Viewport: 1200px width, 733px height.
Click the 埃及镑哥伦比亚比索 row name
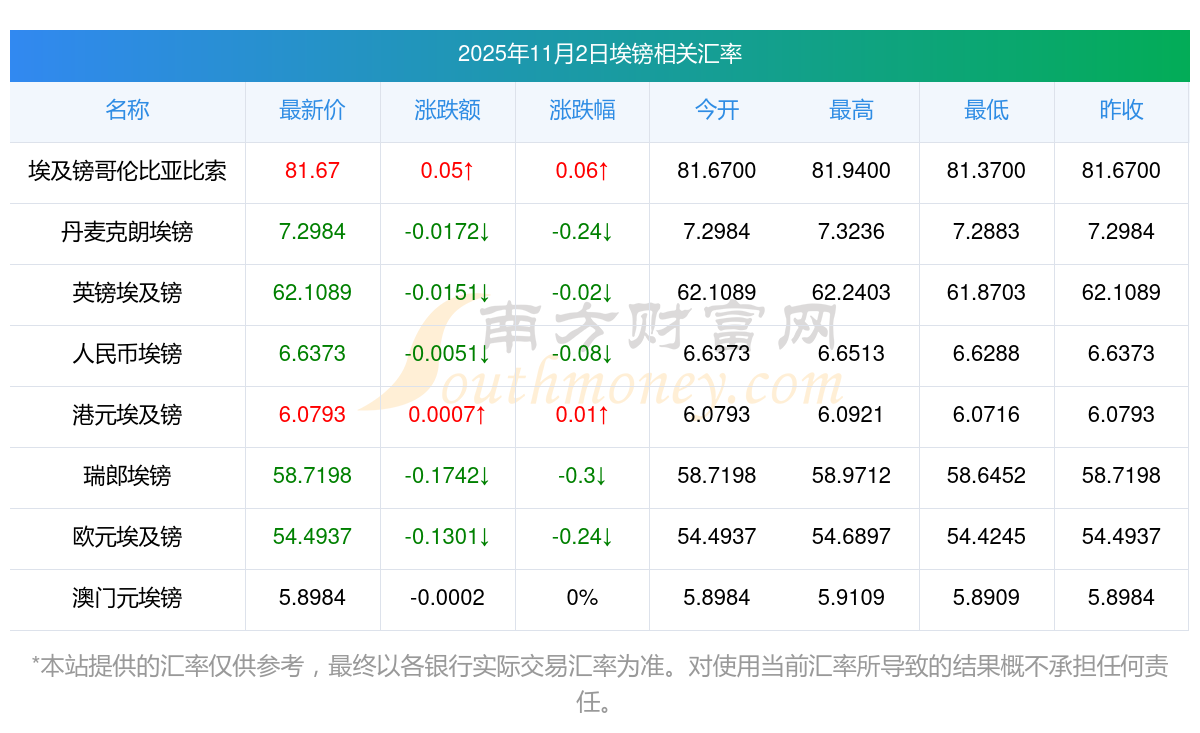tap(127, 171)
